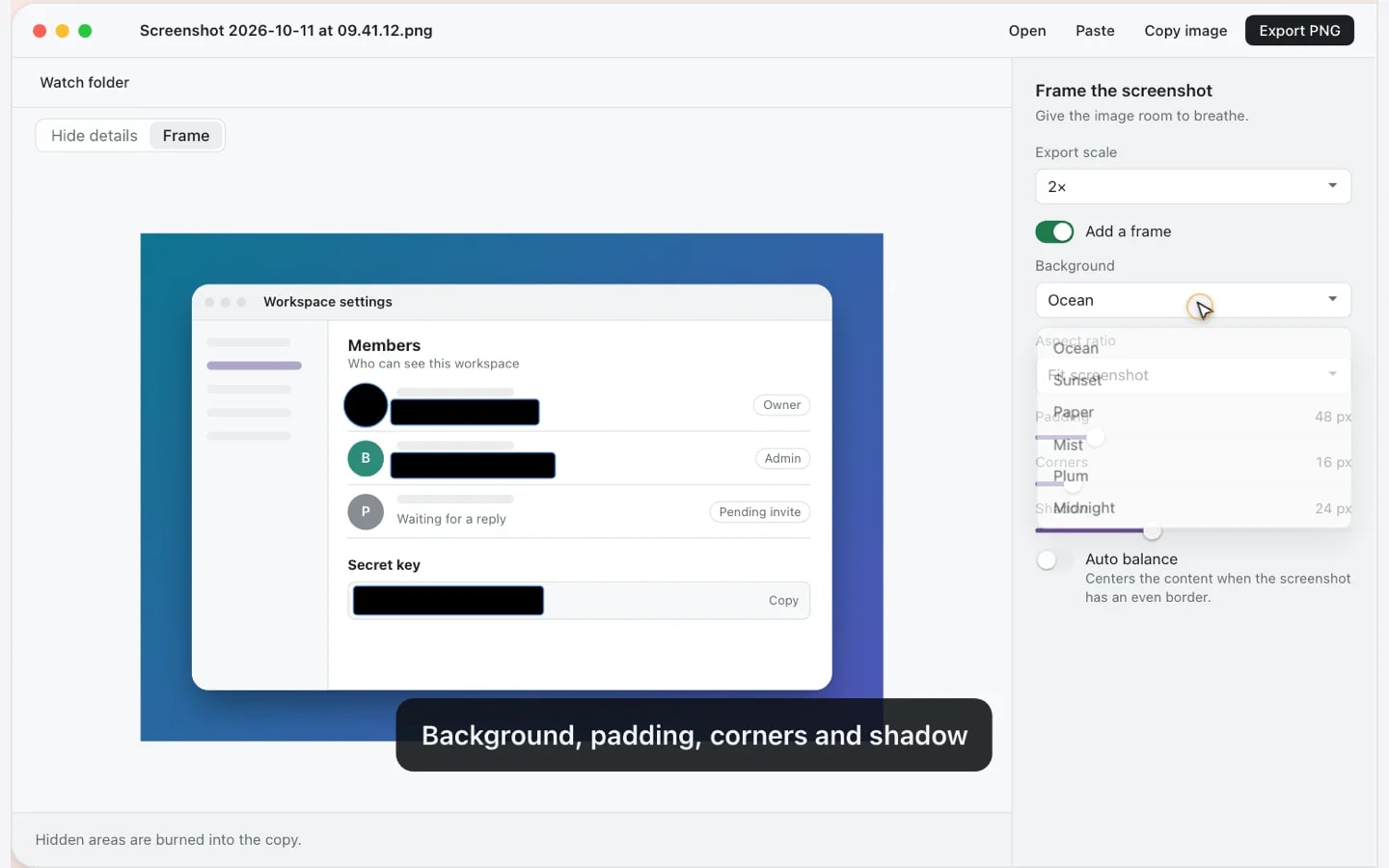Pick the Paper background option

tap(1193, 412)
